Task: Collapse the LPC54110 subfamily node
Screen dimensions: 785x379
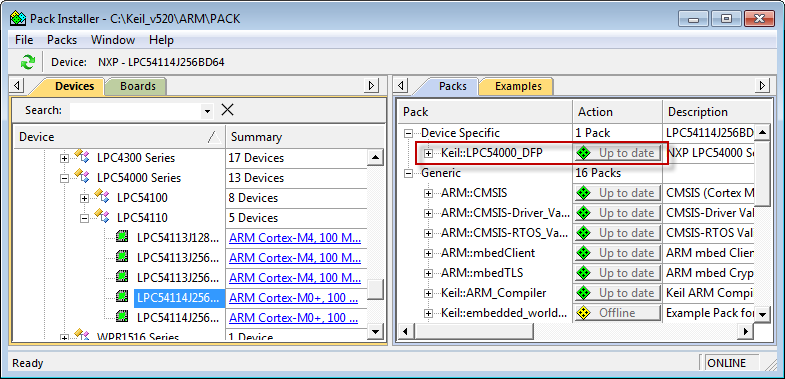Action: 84,218
